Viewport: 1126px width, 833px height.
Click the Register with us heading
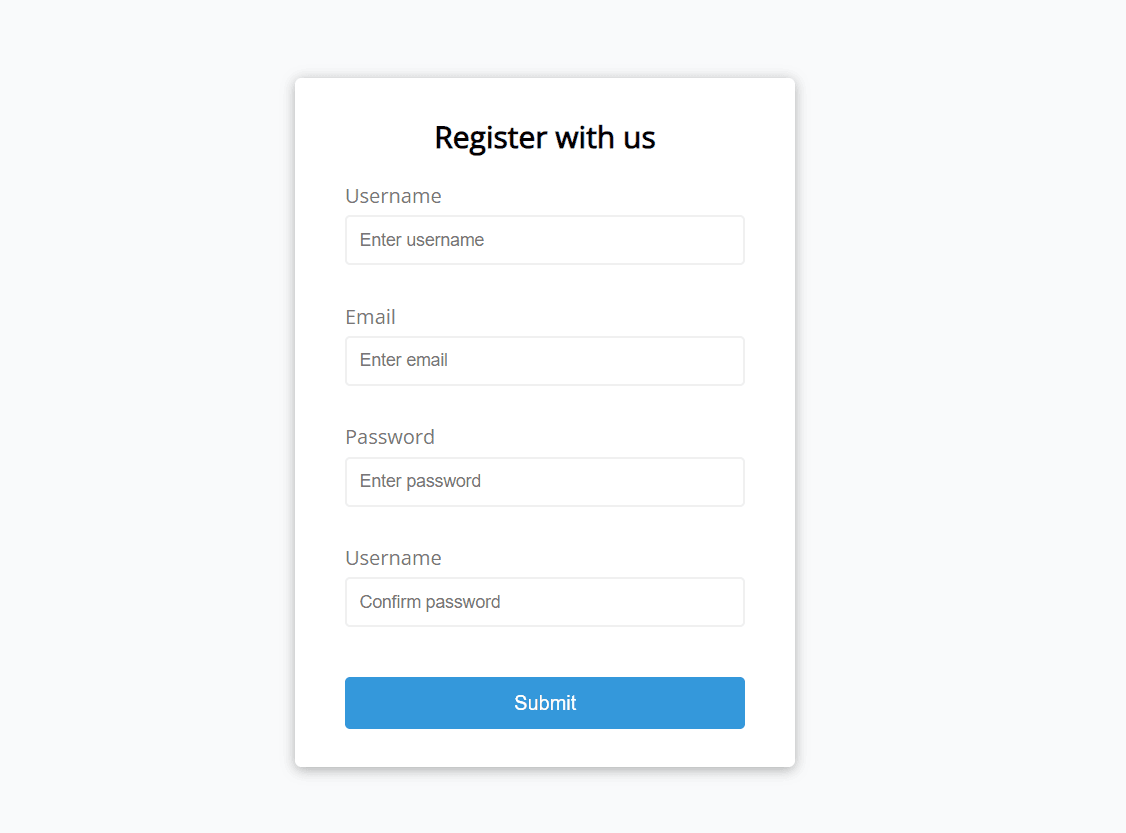click(x=545, y=138)
